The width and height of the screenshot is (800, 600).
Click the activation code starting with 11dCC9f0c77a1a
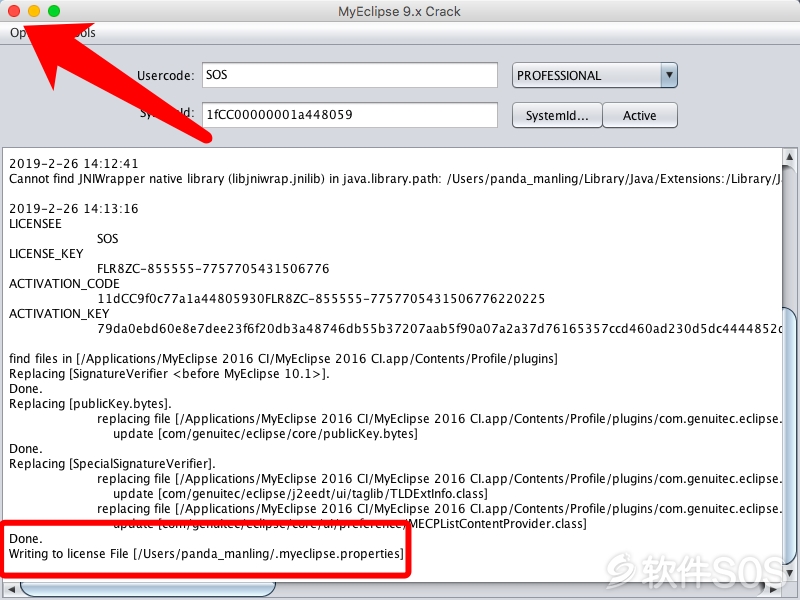click(x=321, y=298)
